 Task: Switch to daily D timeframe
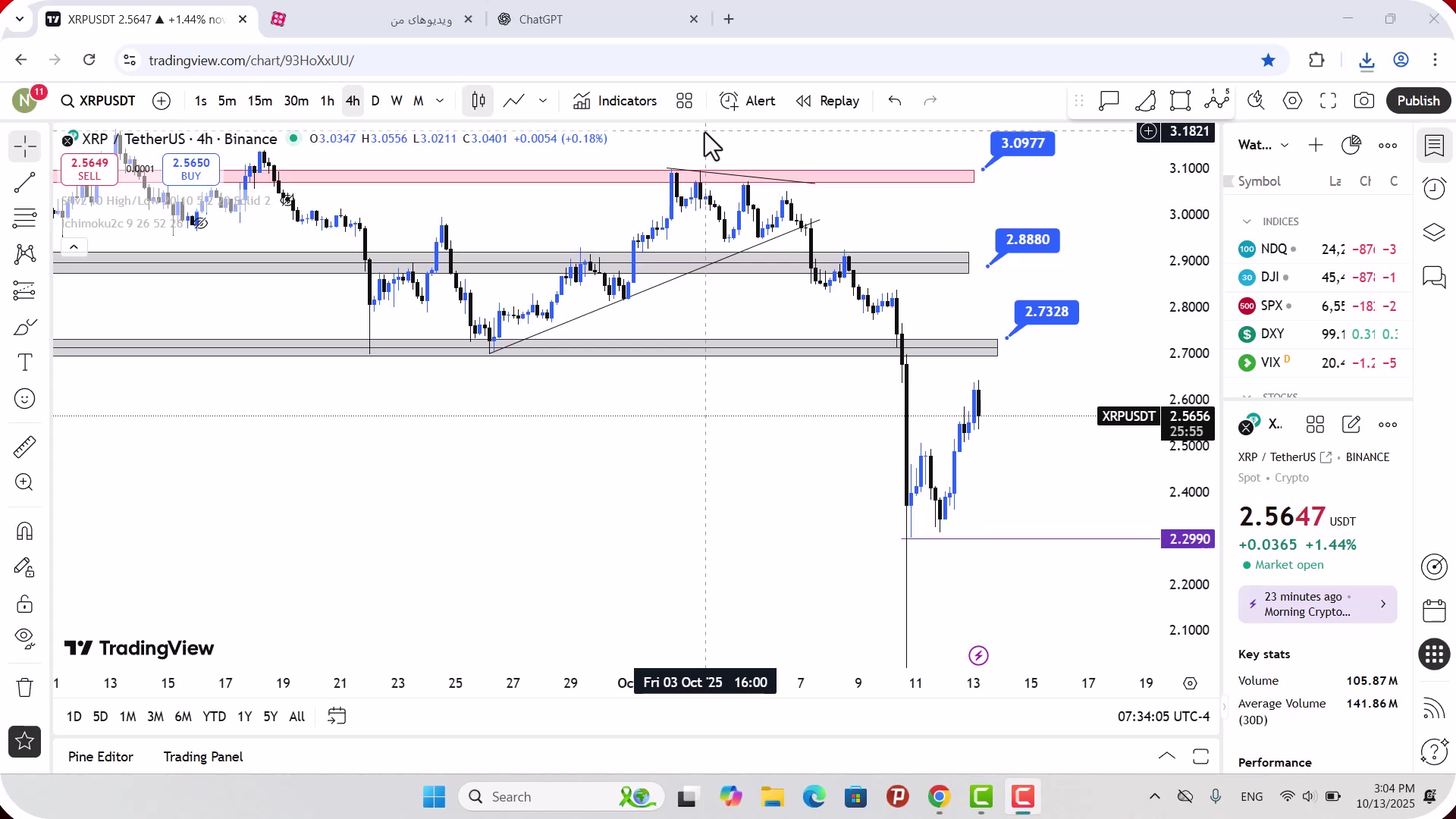375,101
